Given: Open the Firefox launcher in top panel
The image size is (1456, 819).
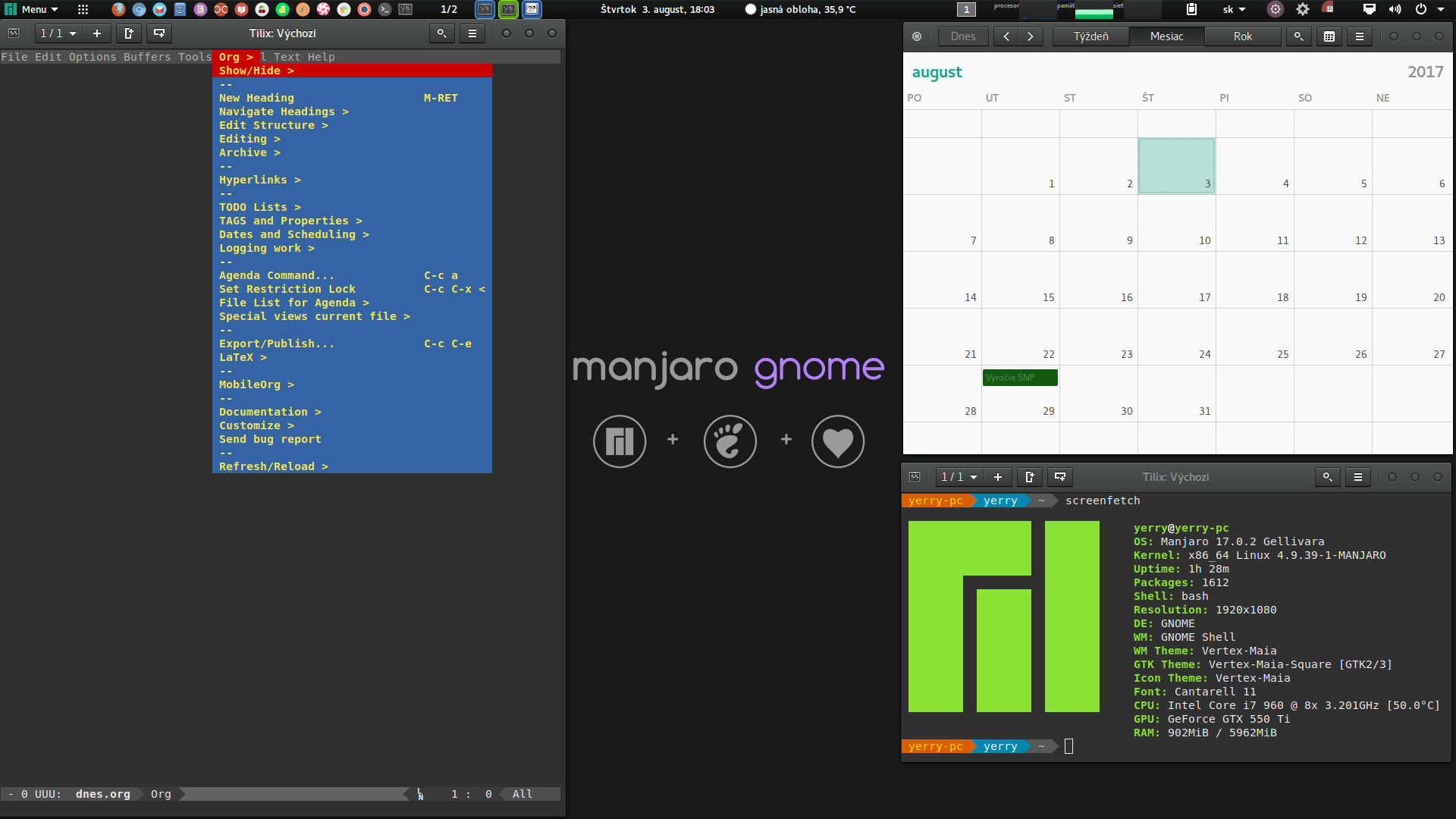Looking at the screenshot, I should pyautogui.click(x=118, y=10).
